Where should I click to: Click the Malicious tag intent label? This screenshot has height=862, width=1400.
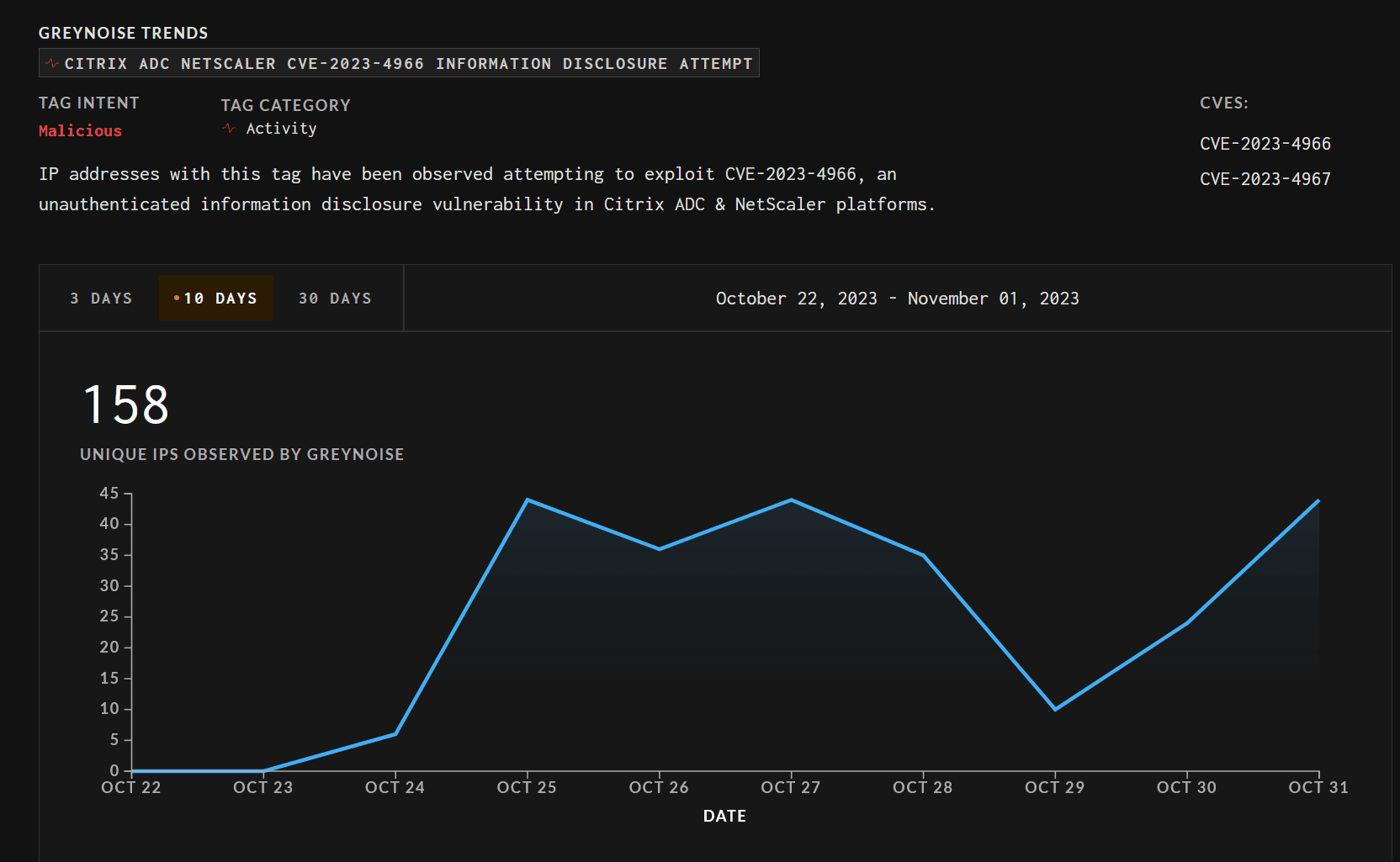tap(80, 130)
